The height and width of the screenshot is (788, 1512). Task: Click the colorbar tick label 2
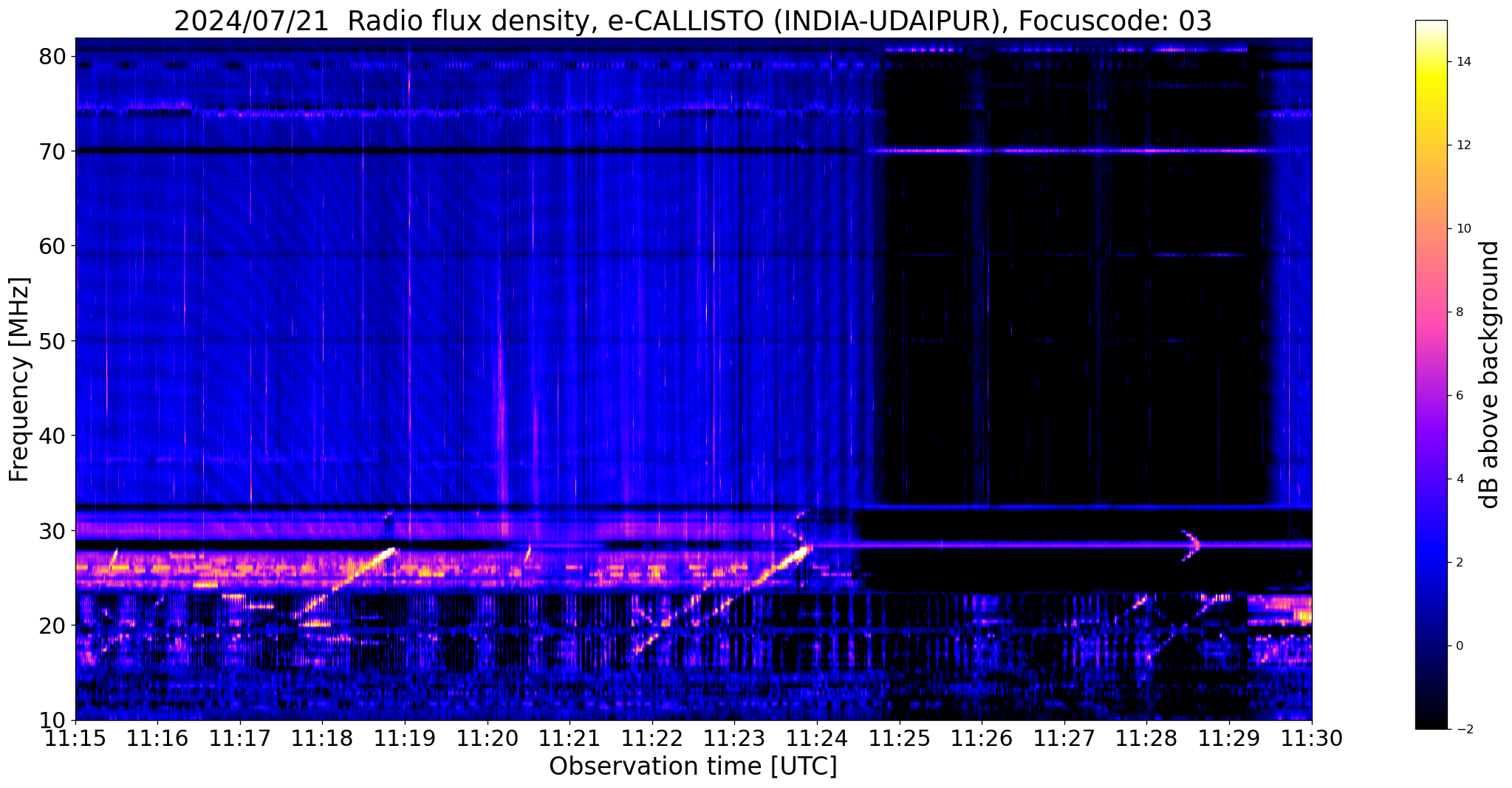tap(1460, 563)
